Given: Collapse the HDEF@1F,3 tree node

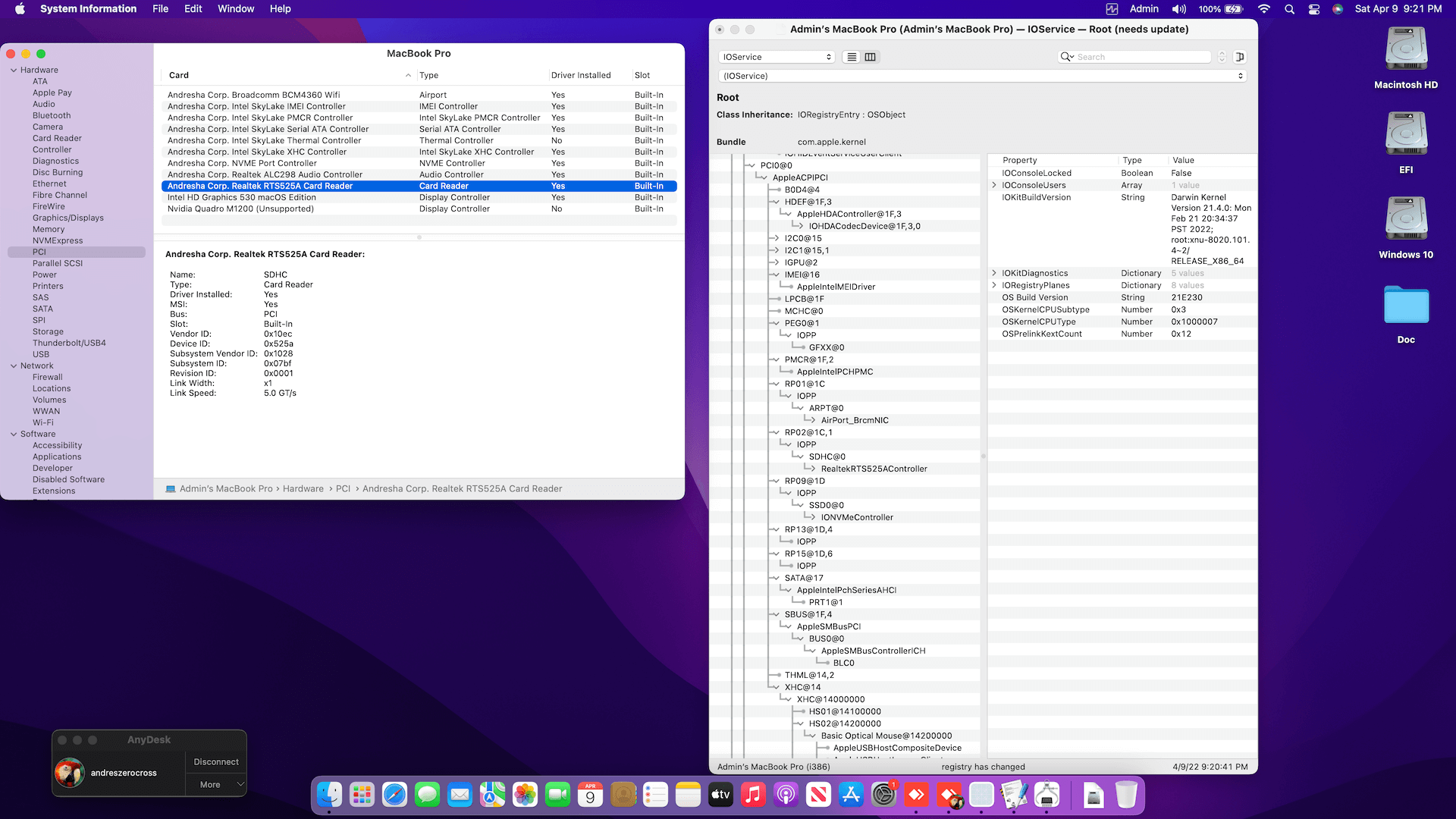Looking at the screenshot, I should click(775, 202).
